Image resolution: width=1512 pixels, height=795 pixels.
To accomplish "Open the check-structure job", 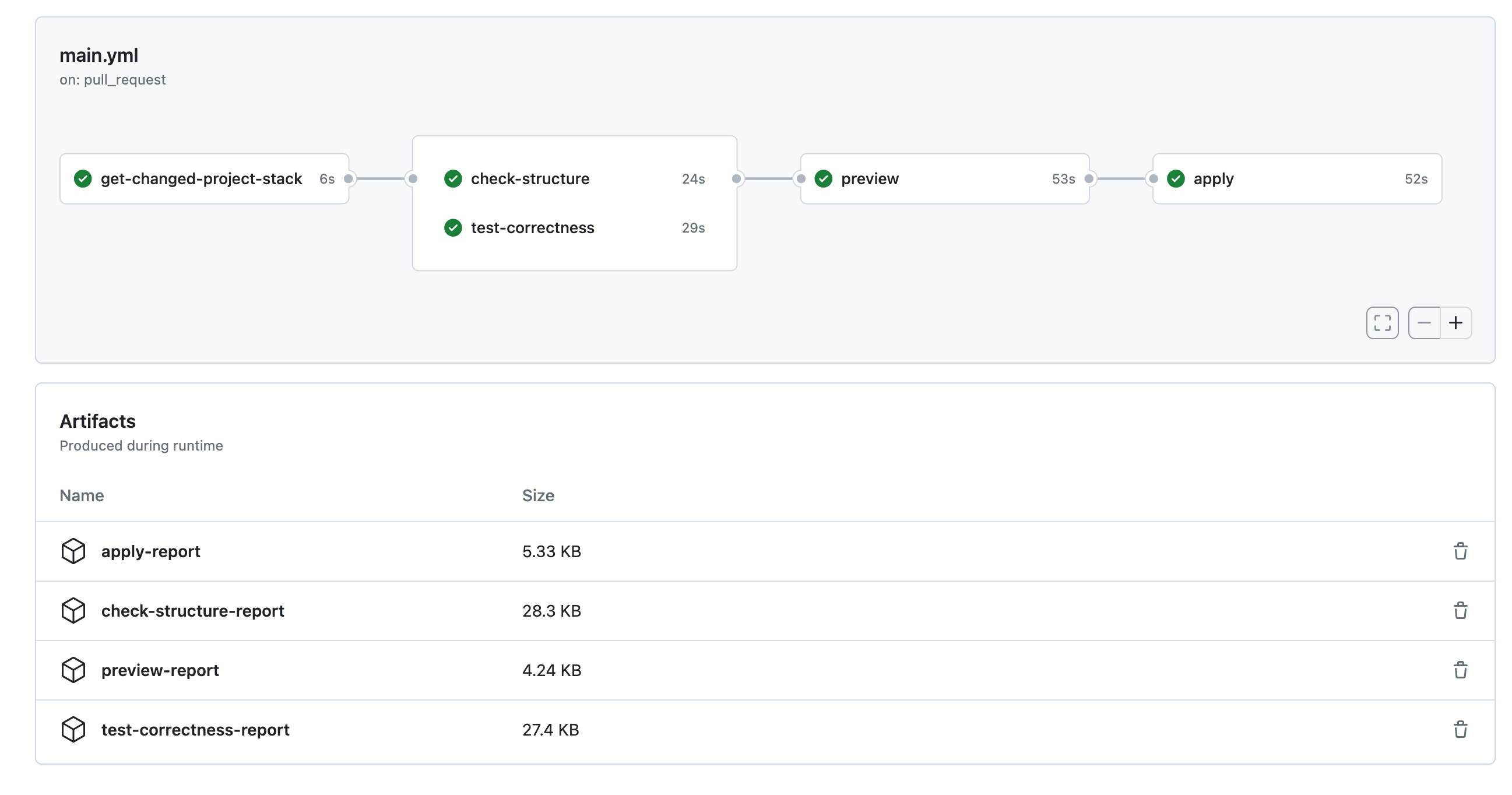I will 529,178.
